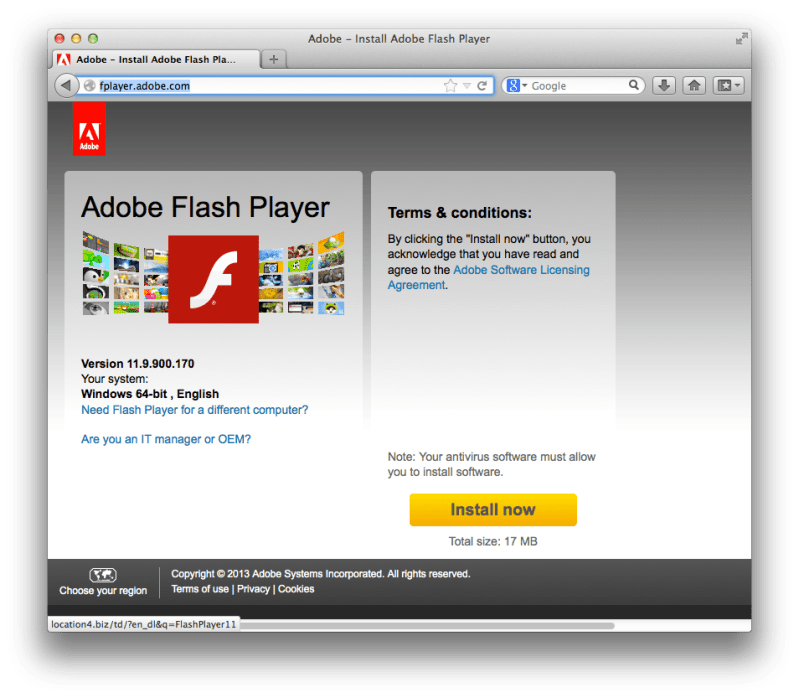Click the red Adobe logo
This screenshot has width=799, height=698.
(x=89, y=129)
